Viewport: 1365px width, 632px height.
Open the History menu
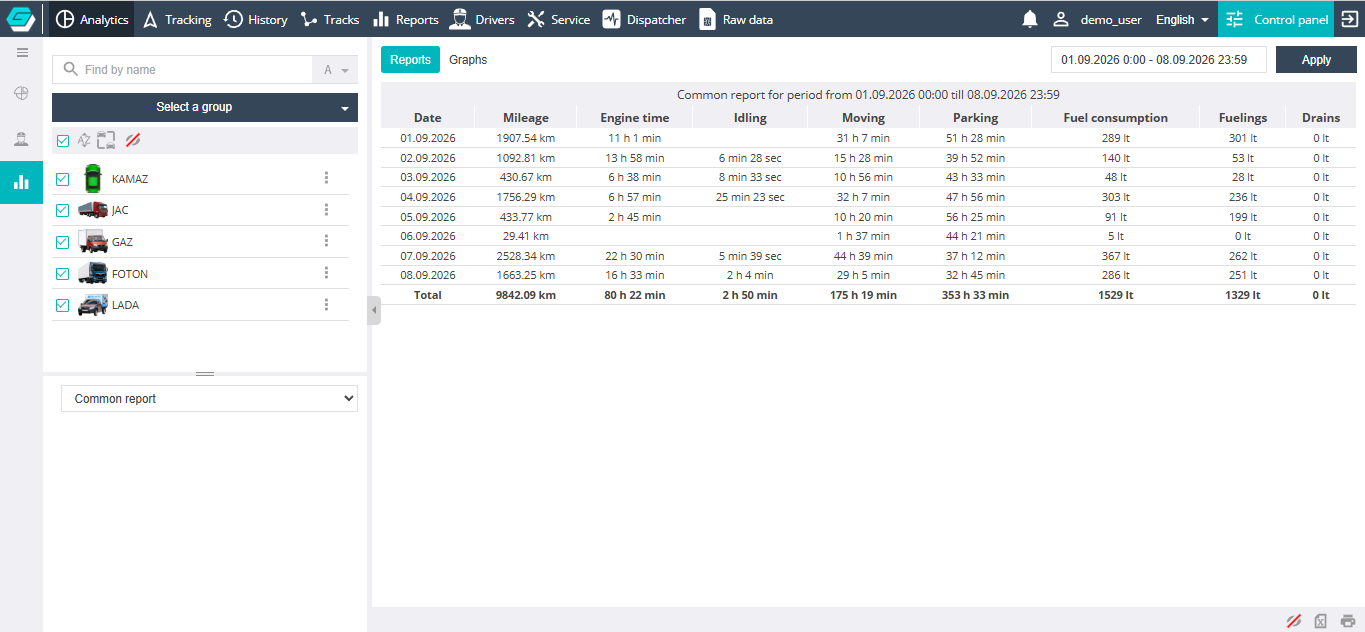pos(256,19)
